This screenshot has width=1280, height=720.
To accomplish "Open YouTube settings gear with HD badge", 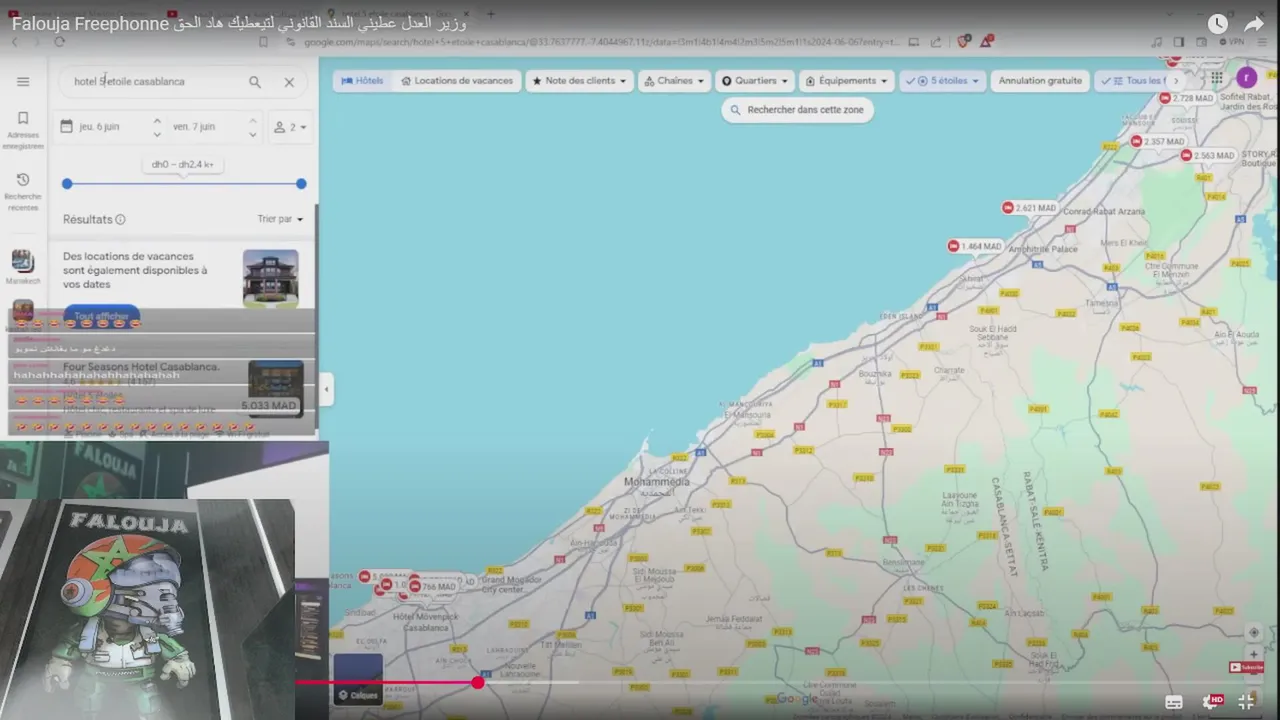I will click(x=1211, y=702).
